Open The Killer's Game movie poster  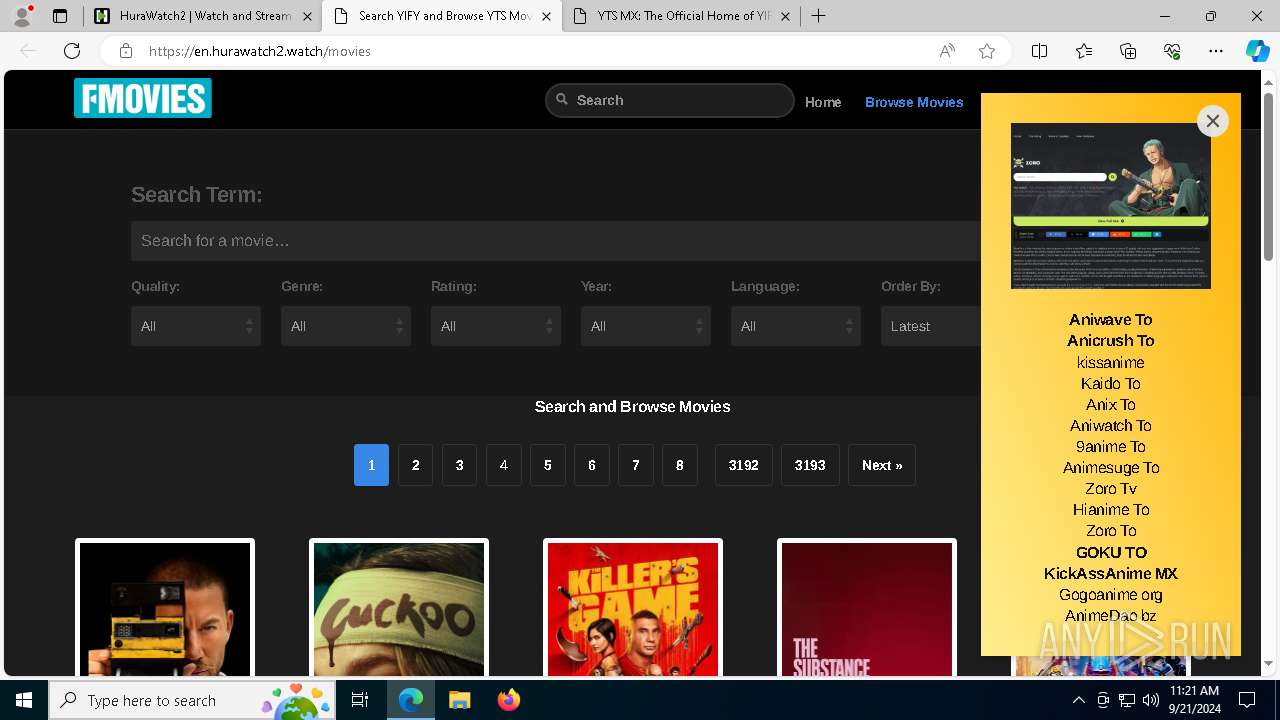[x=633, y=608]
